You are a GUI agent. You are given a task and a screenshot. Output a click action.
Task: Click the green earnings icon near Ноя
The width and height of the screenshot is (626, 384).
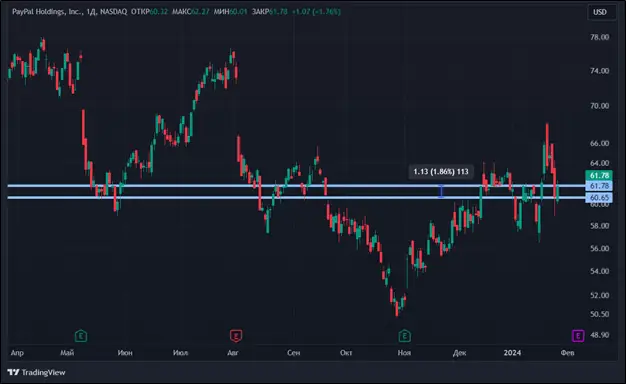[404, 336]
